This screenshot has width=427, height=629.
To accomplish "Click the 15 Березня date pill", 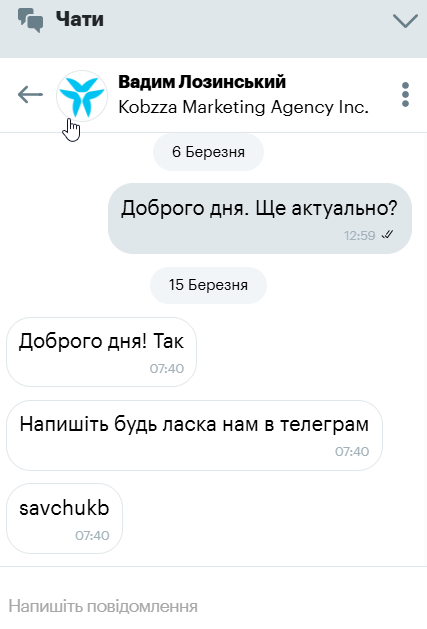I will coord(208,285).
